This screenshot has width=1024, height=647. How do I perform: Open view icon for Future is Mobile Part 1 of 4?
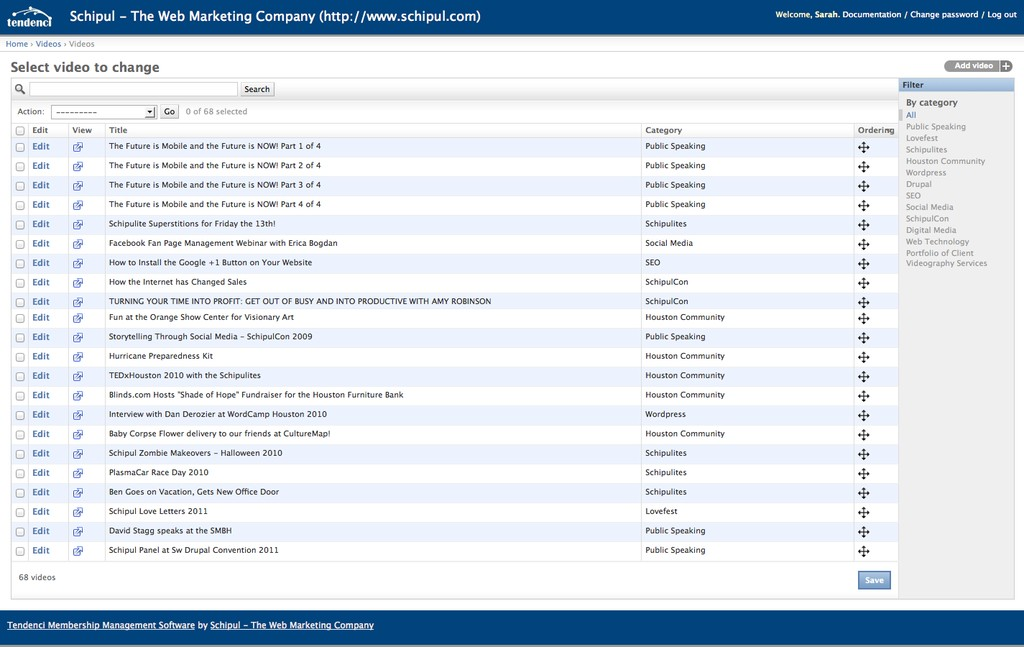[x=78, y=148]
